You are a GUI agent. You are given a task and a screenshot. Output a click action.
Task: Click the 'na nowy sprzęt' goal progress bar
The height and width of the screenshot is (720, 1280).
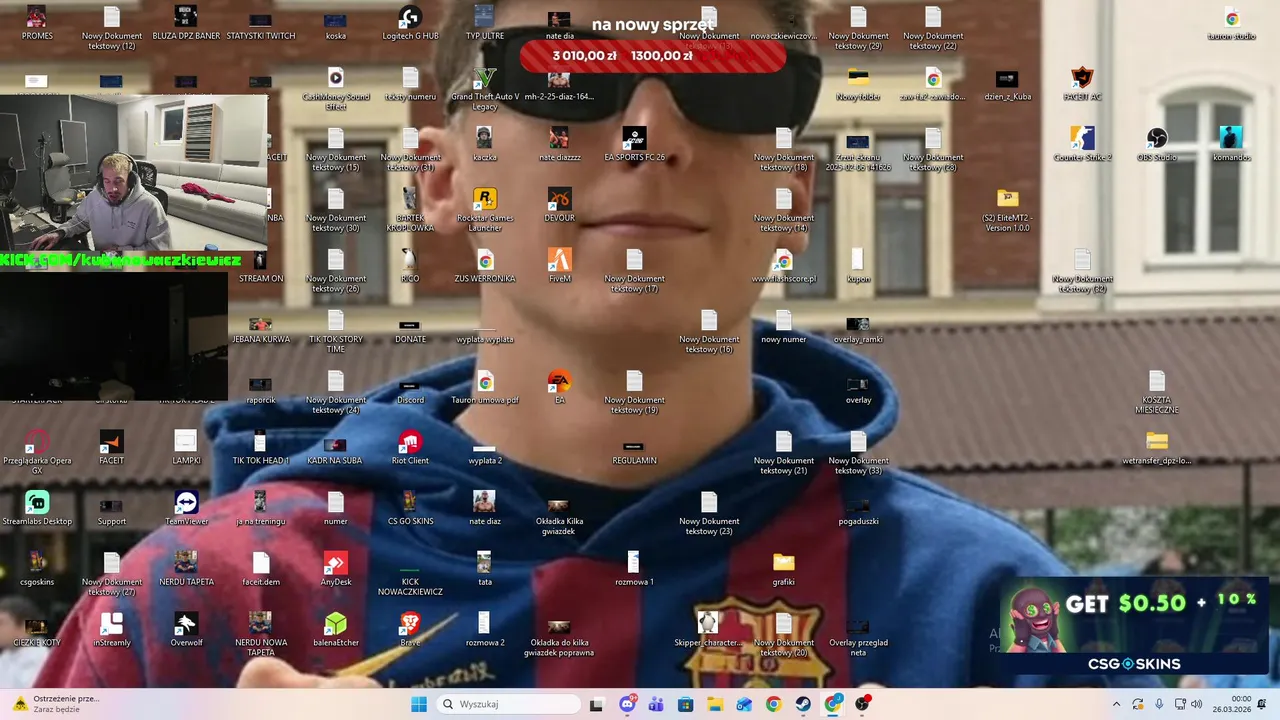(653, 55)
